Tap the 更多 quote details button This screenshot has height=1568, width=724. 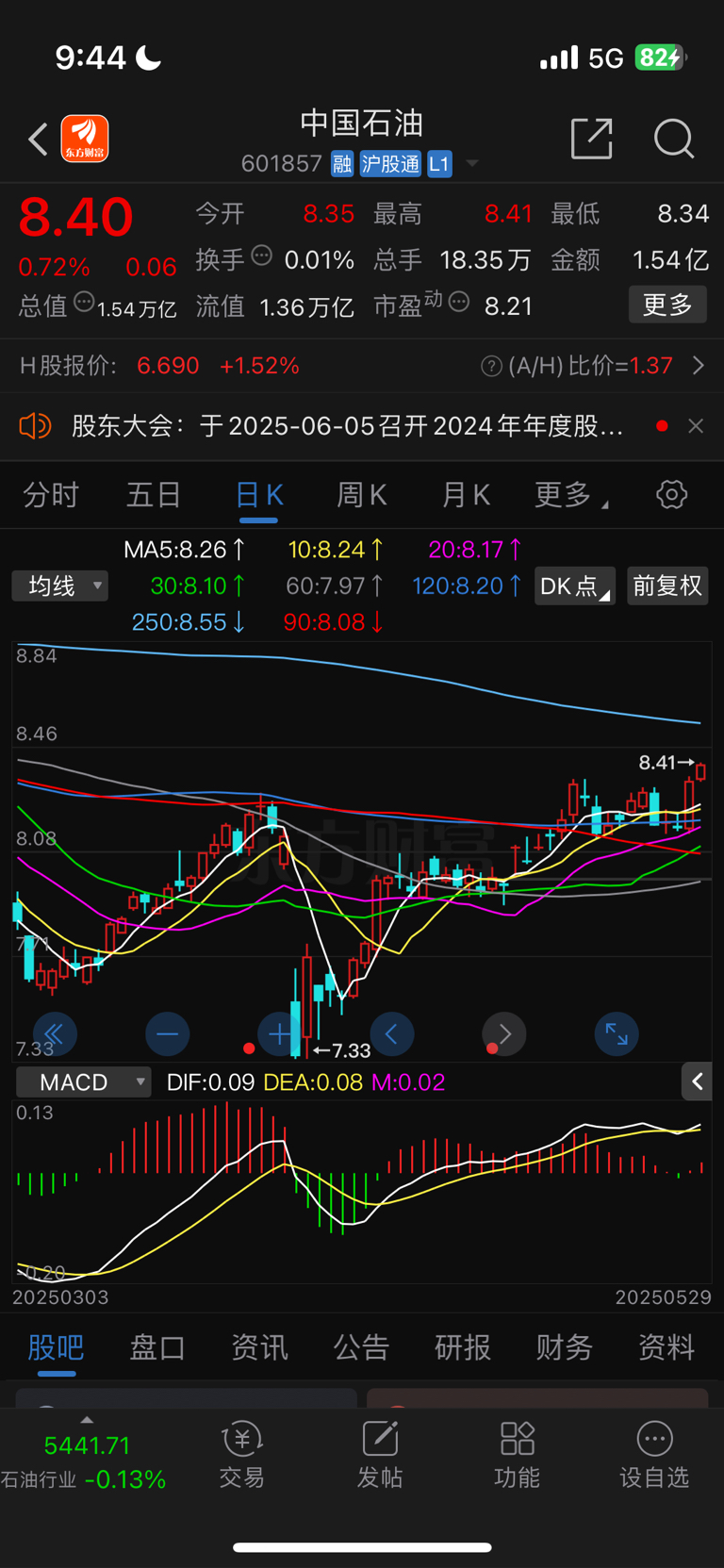click(x=667, y=305)
